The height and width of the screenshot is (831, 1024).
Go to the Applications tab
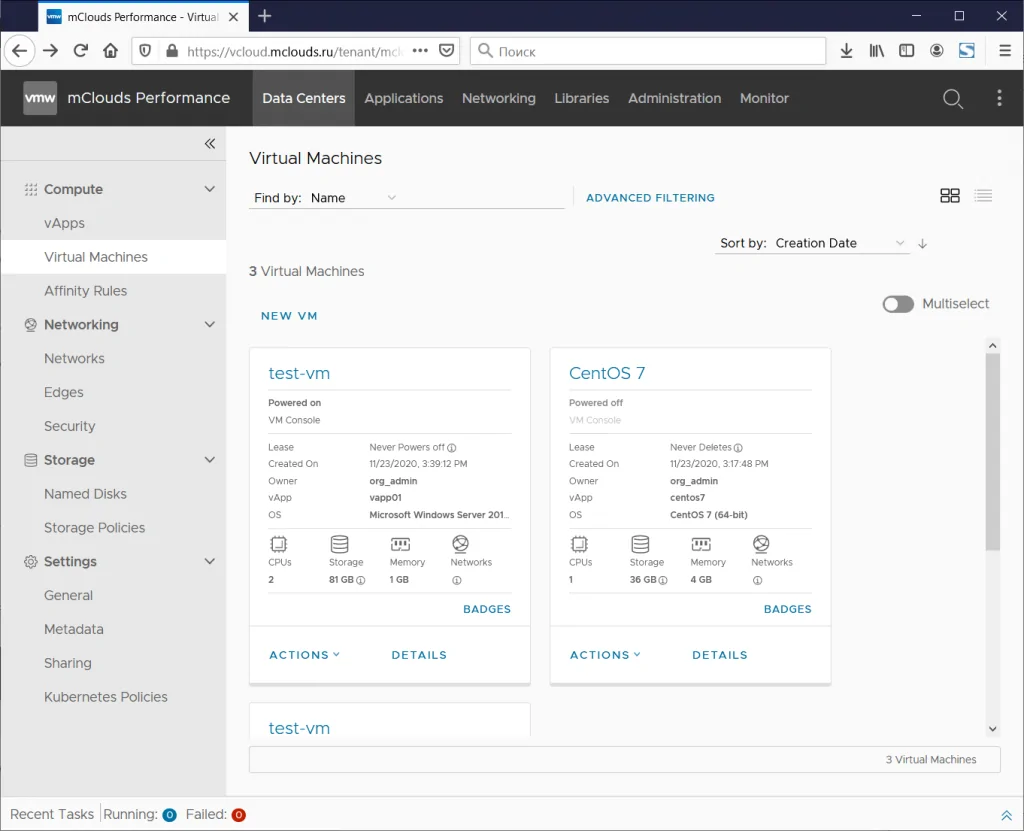(x=404, y=98)
